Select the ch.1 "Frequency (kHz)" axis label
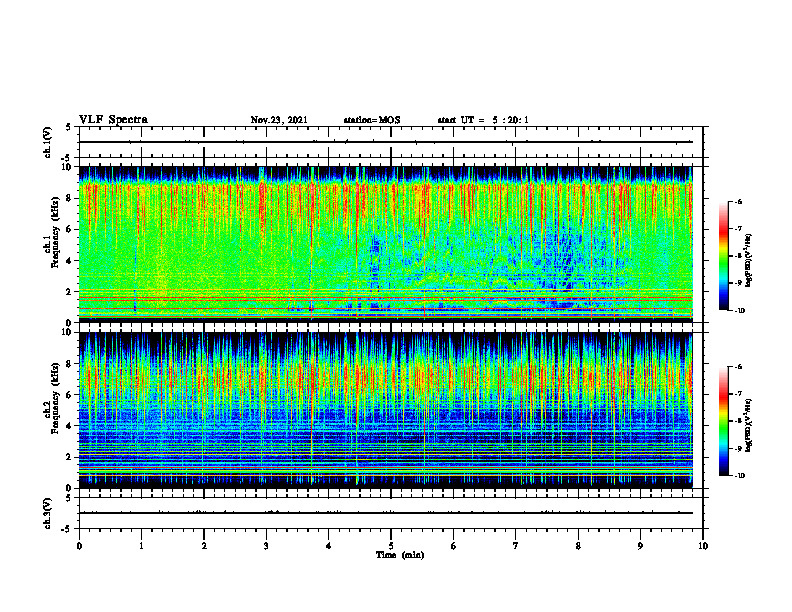 pyautogui.click(x=55, y=234)
